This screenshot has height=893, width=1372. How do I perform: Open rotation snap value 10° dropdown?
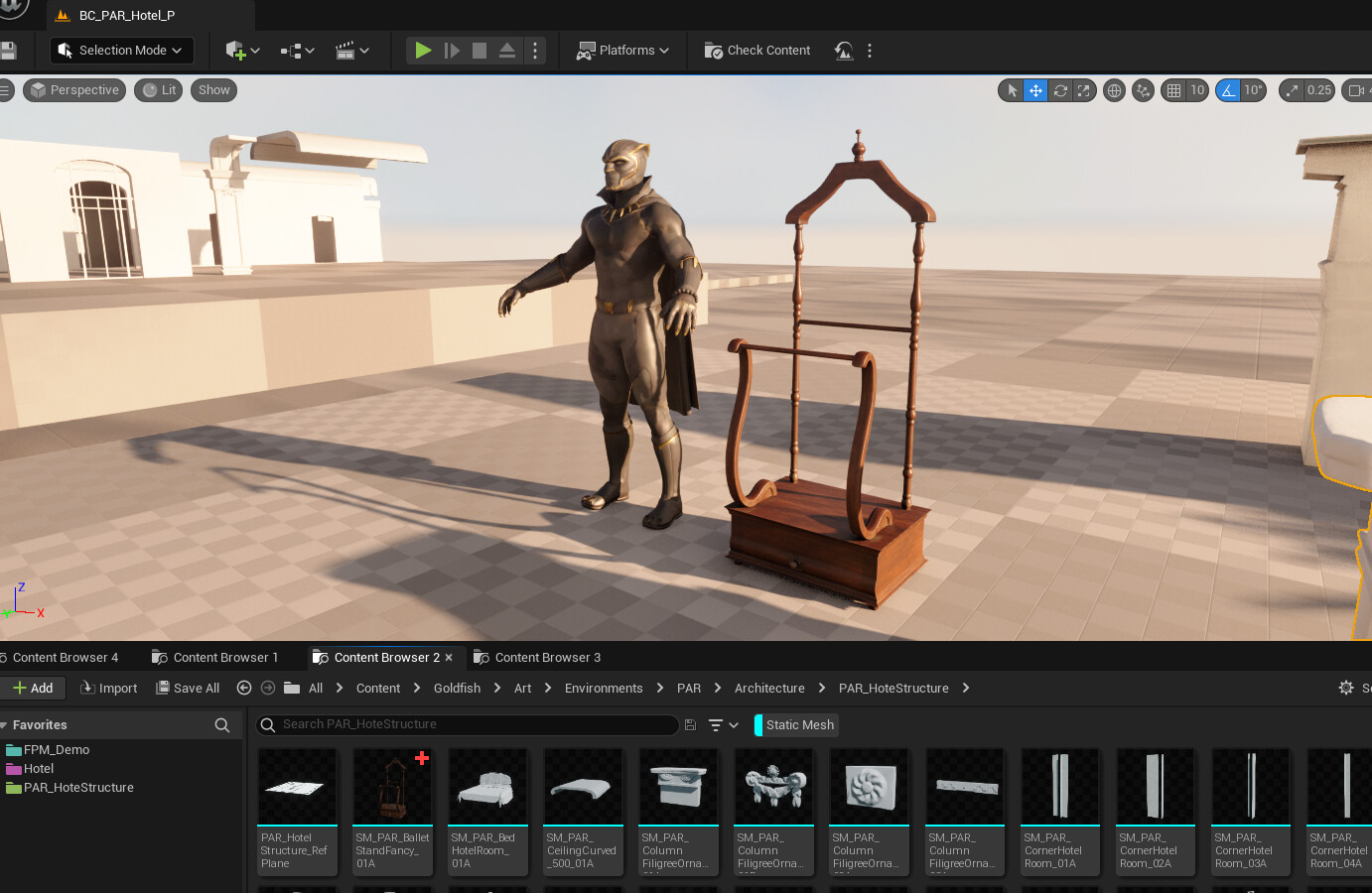click(x=1254, y=90)
